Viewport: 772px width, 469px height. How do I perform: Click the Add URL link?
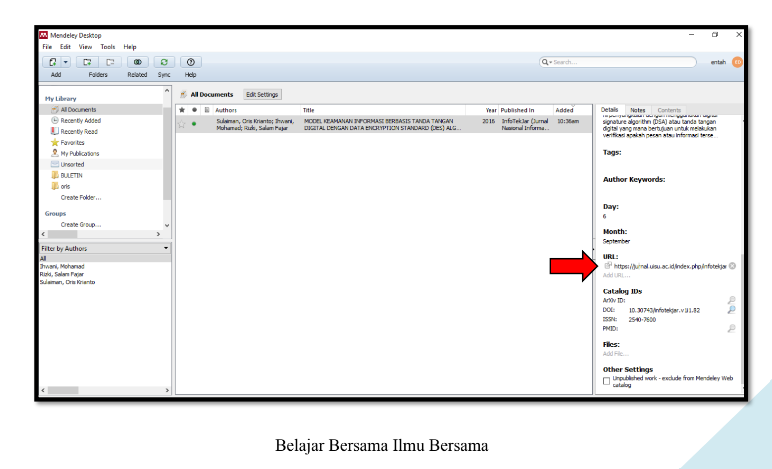(616, 275)
